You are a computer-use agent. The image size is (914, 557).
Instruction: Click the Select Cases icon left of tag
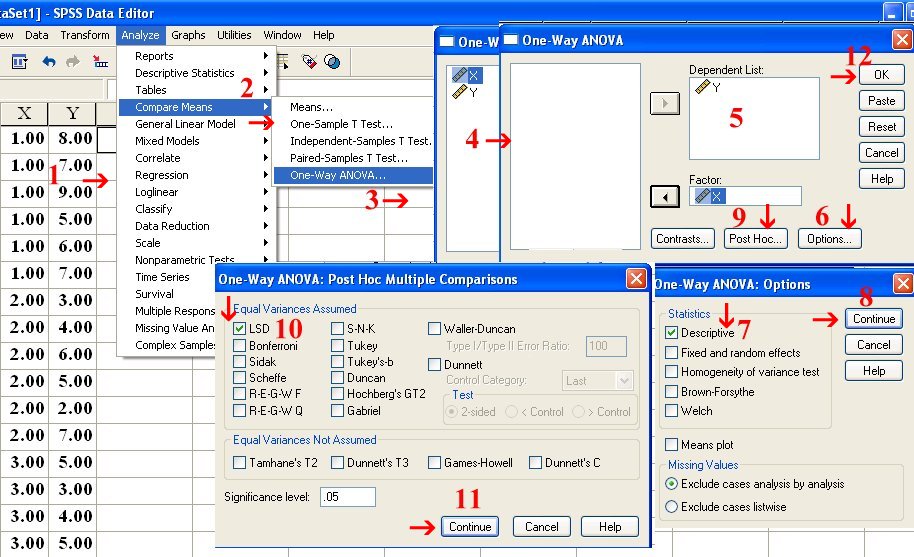click(x=283, y=61)
